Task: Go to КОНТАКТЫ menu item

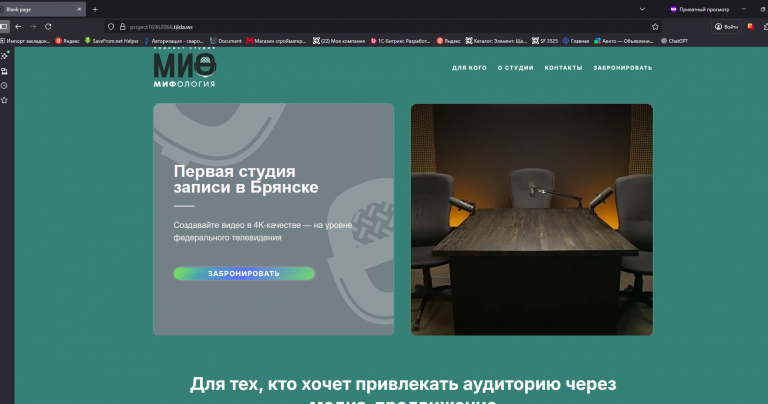Action: click(x=563, y=68)
